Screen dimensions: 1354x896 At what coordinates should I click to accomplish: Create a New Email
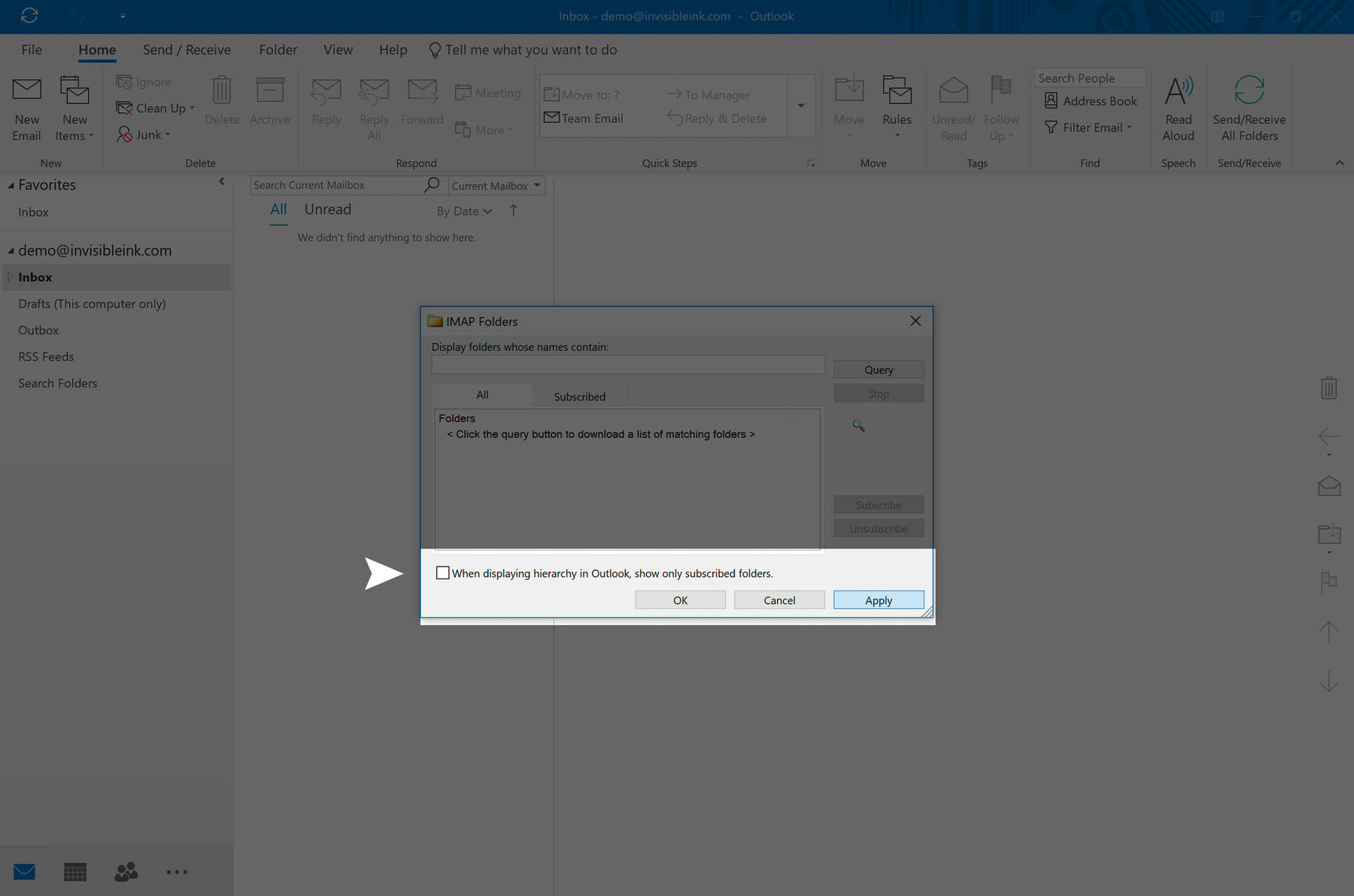click(x=26, y=108)
